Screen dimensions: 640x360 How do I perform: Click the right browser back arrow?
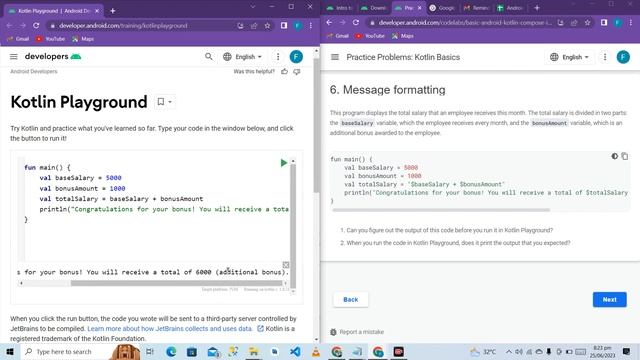pos(329,22)
